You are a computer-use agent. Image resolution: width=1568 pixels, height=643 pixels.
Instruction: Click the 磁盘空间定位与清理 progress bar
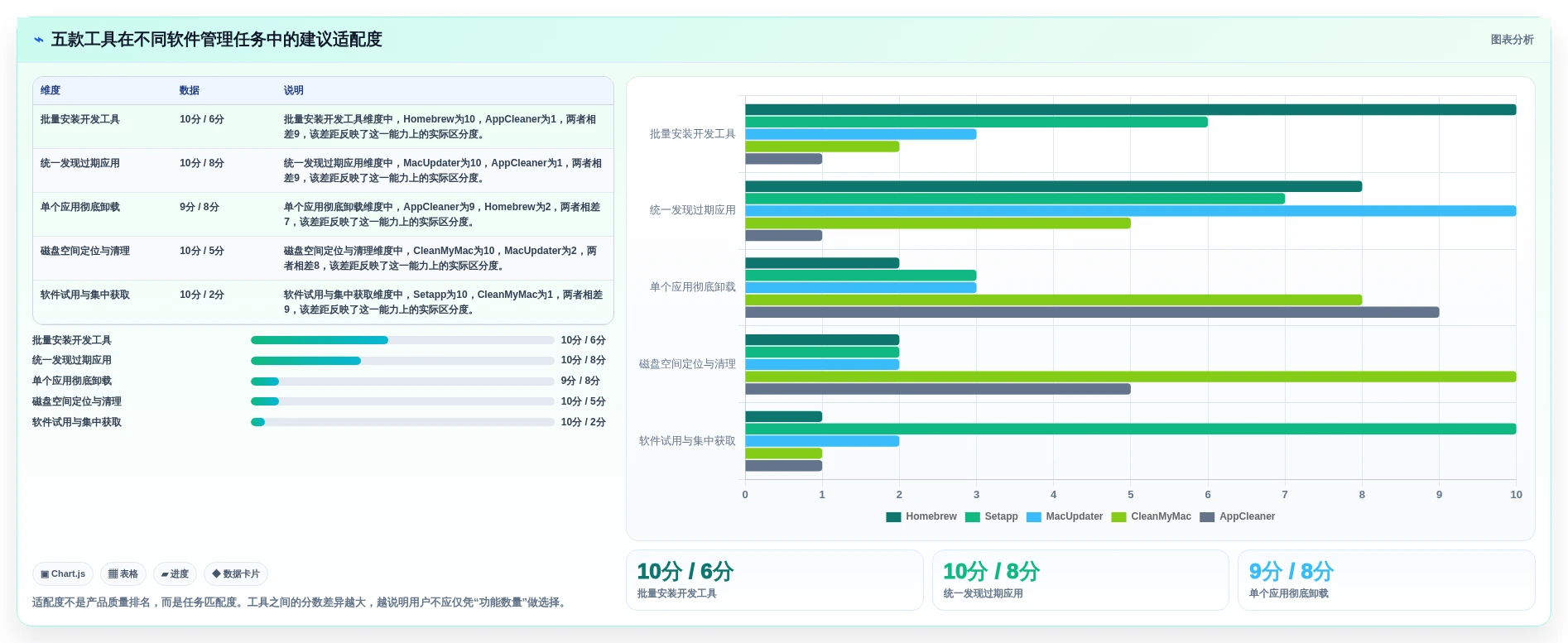point(402,401)
